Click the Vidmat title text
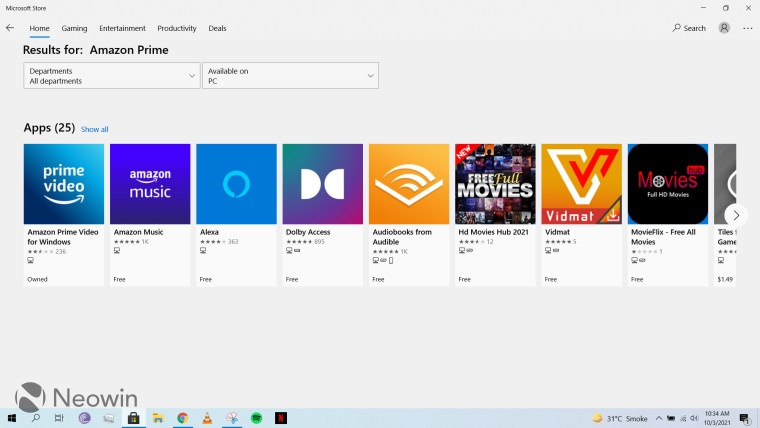Image resolution: width=760 pixels, height=428 pixels. (557, 232)
